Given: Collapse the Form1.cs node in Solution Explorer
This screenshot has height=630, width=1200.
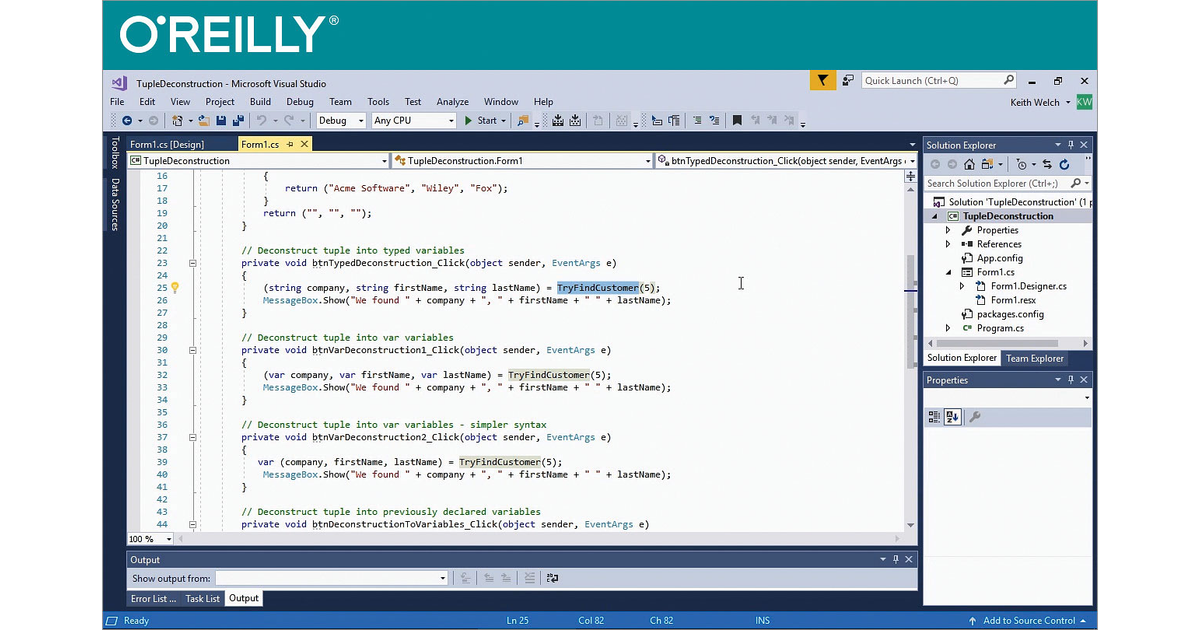Looking at the screenshot, I should pos(948,272).
